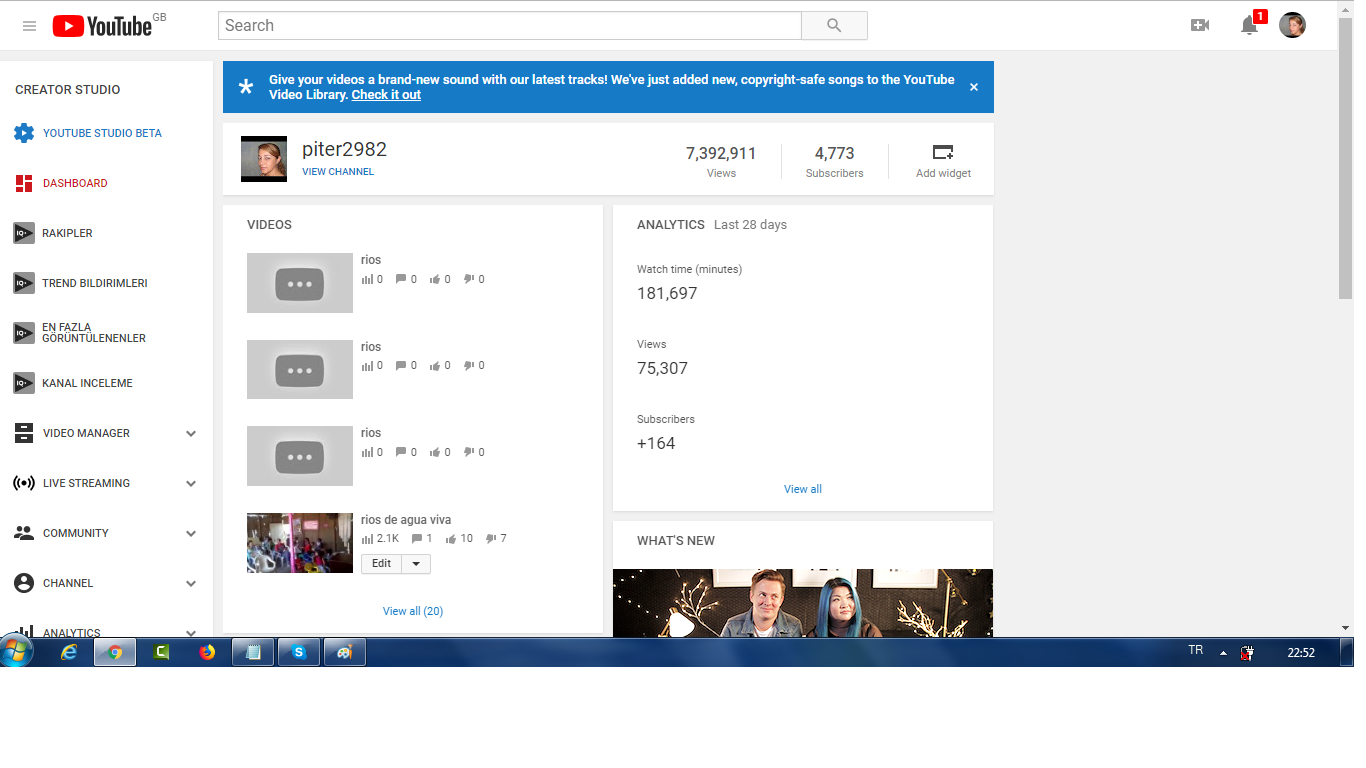
Task: Click dislikes icon of rios de agua viva
Action: point(491,539)
